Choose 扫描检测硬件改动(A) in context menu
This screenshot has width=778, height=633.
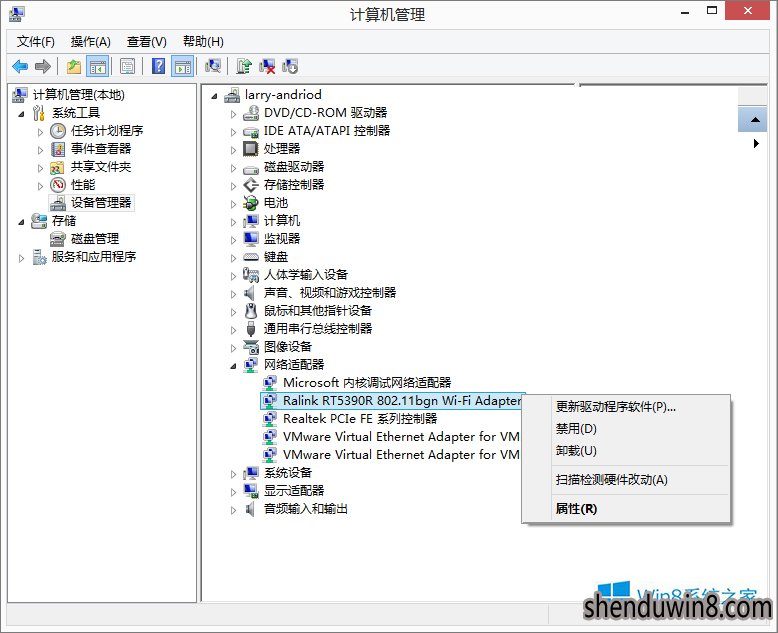click(611, 480)
